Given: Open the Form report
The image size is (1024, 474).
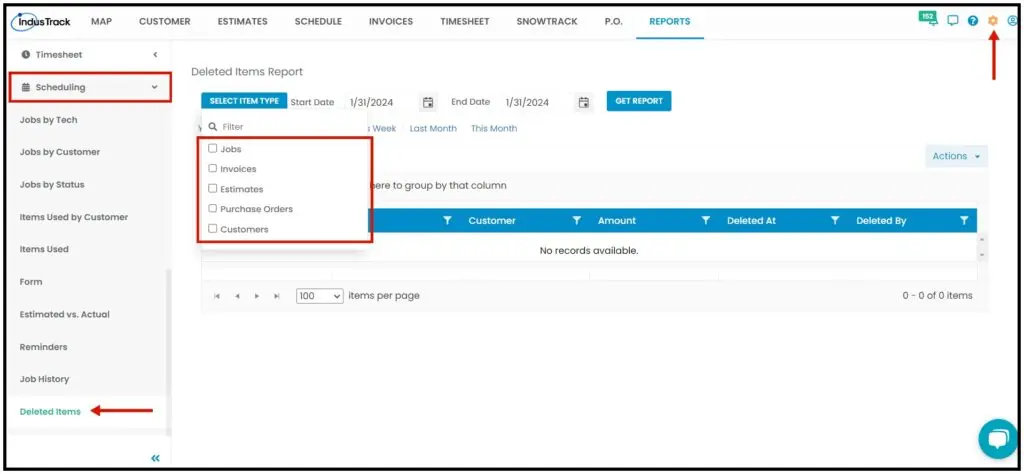Looking at the screenshot, I should 31,282.
